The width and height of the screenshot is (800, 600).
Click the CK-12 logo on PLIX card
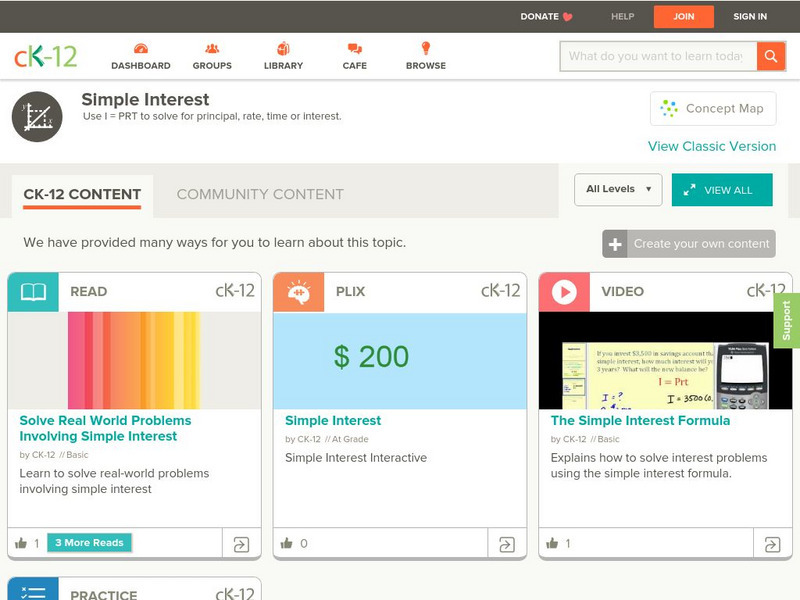coord(501,291)
